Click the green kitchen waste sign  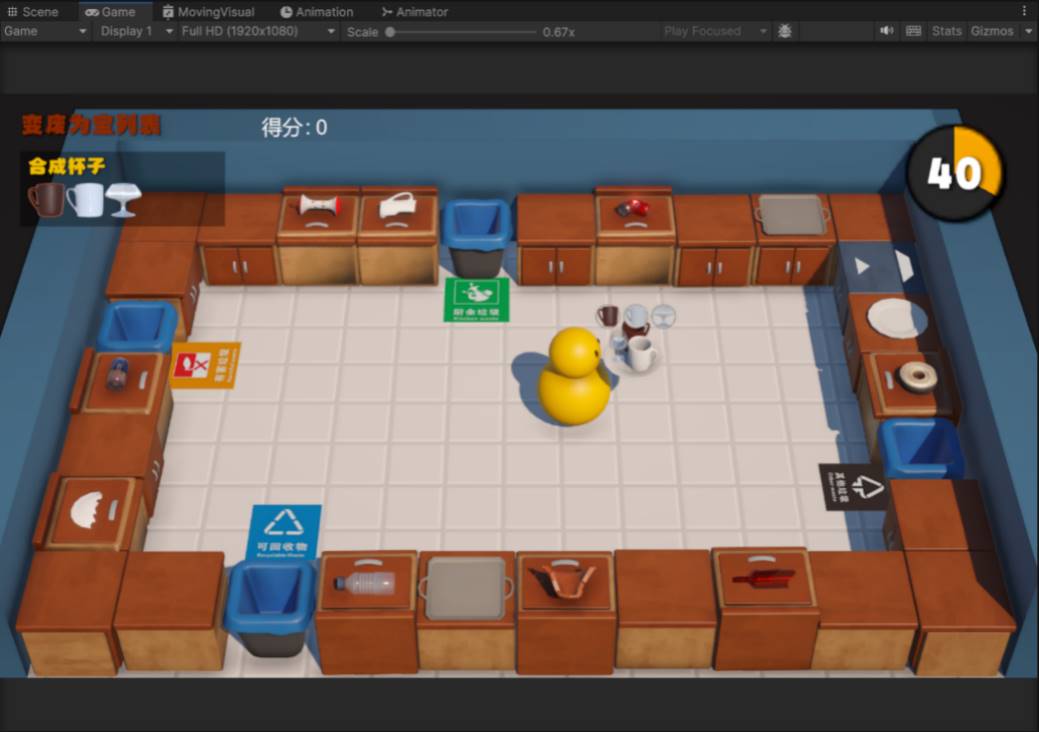pyautogui.click(x=477, y=299)
